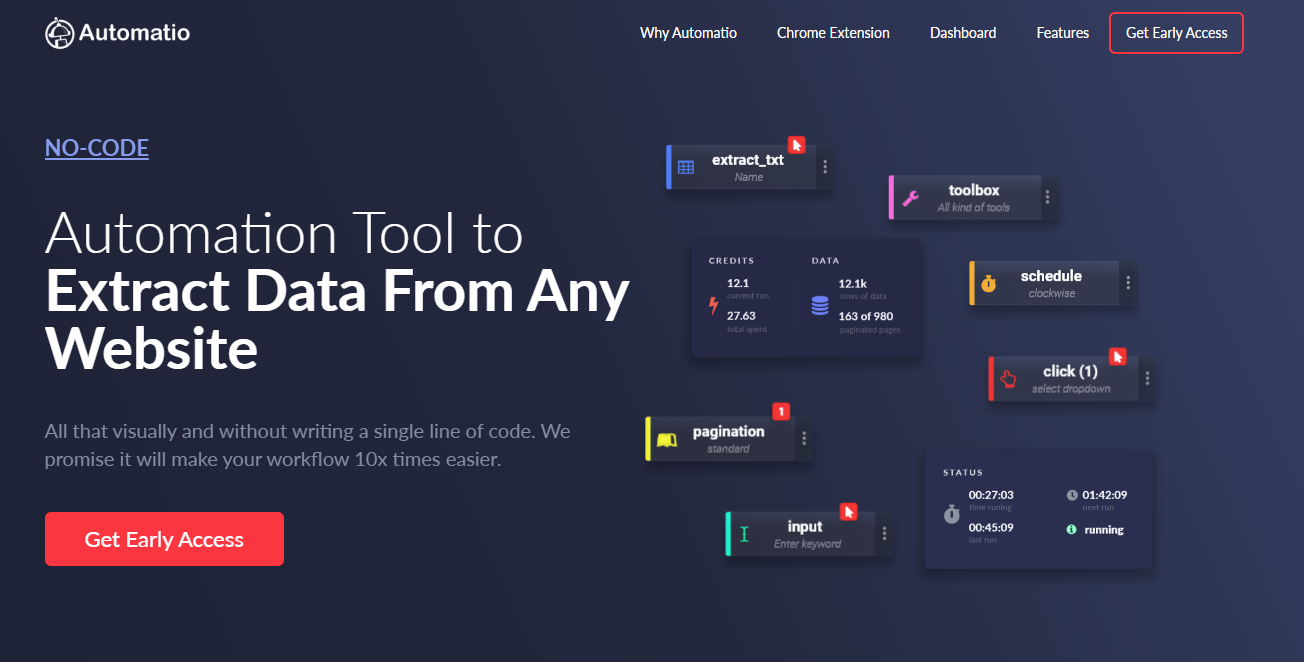1304x662 pixels.
Task: Click 'Enter keyword' subtitle on input card
Action: [807, 544]
